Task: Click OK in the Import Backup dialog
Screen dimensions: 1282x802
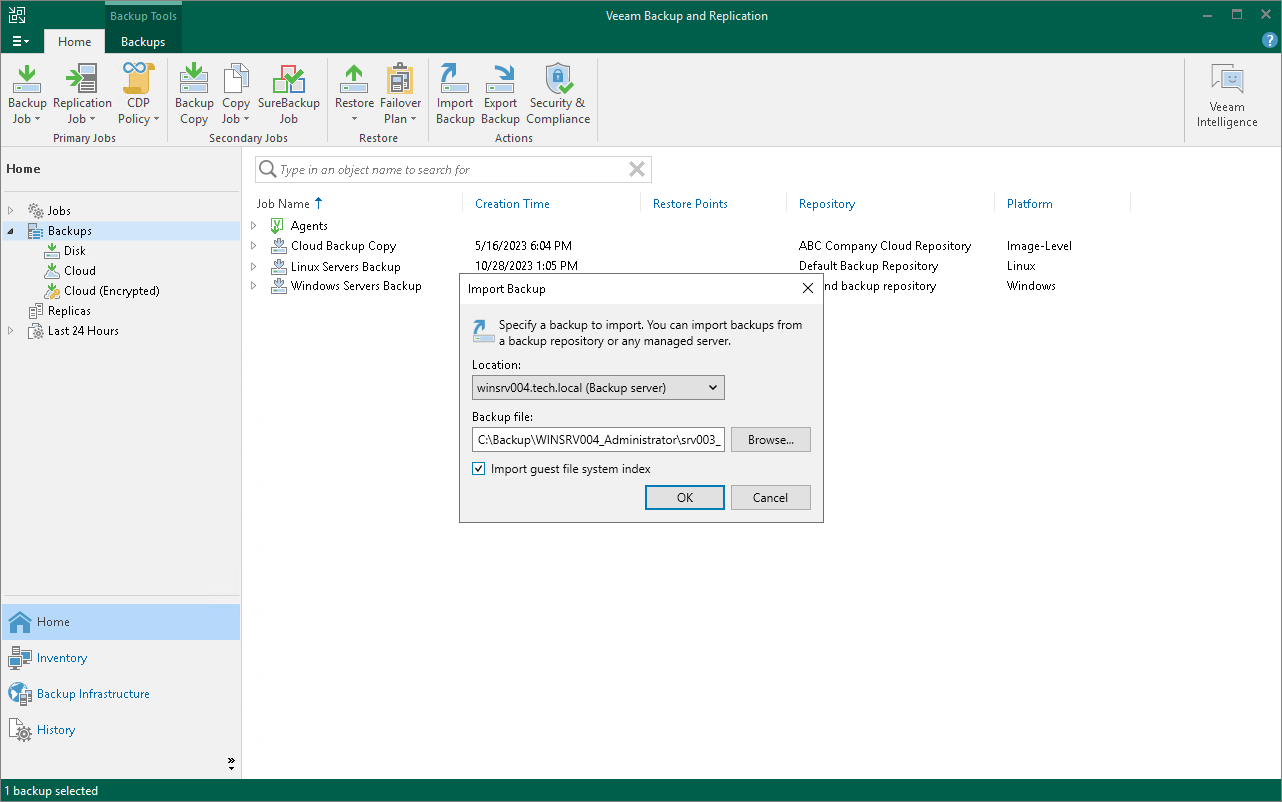Action: (x=684, y=497)
